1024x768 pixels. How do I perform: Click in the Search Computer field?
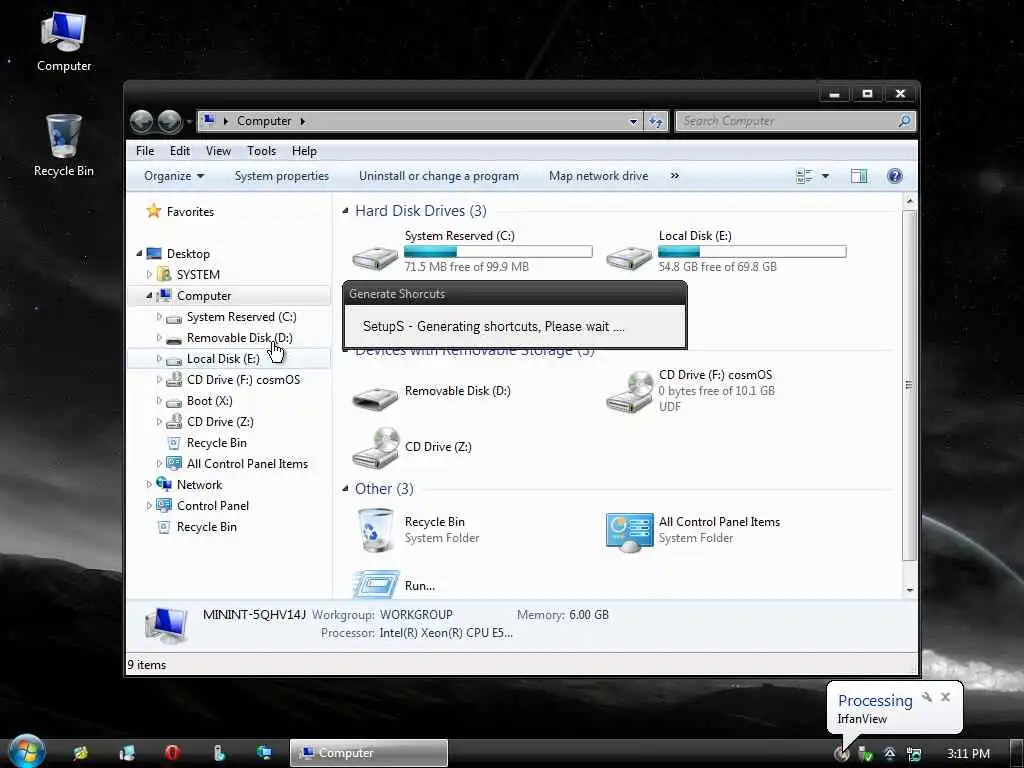point(787,121)
